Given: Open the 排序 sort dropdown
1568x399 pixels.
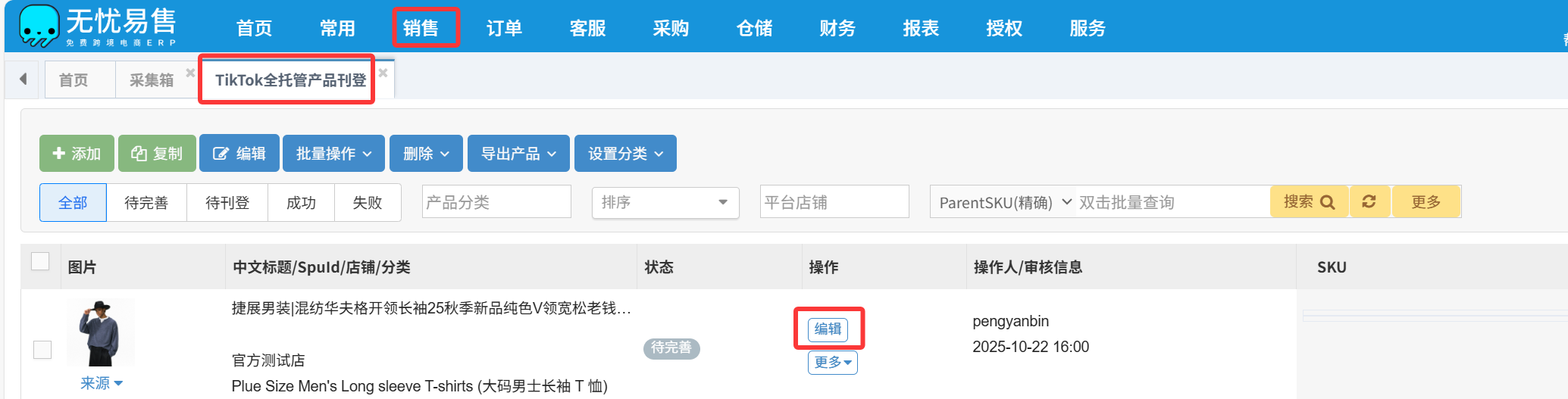Looking at the screenshot, I should coord(665,202).
